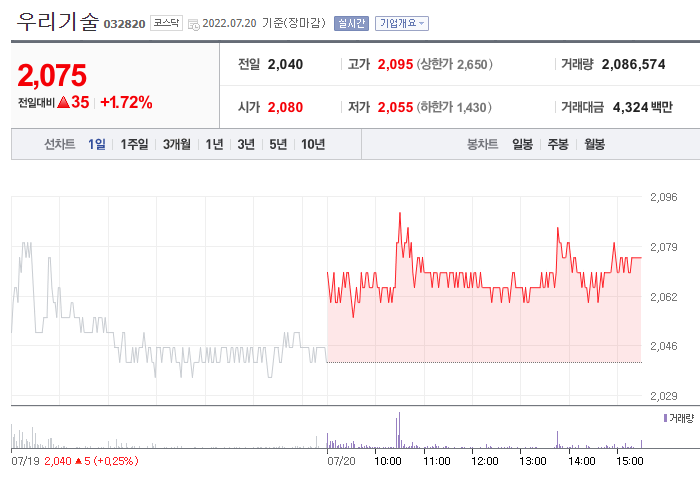Click the stock code 032820
This screenshot has width=700, height=480.
point(125,24)
